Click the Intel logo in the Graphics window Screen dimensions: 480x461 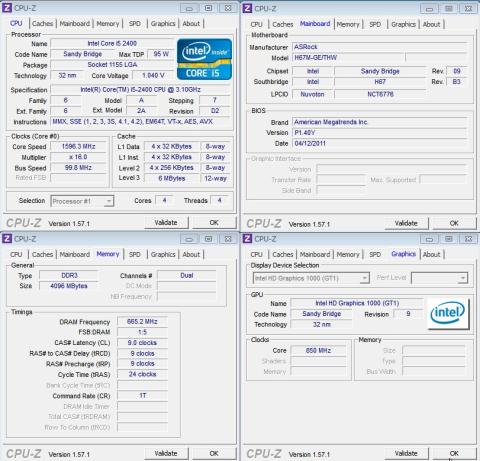tap(448, 313)
